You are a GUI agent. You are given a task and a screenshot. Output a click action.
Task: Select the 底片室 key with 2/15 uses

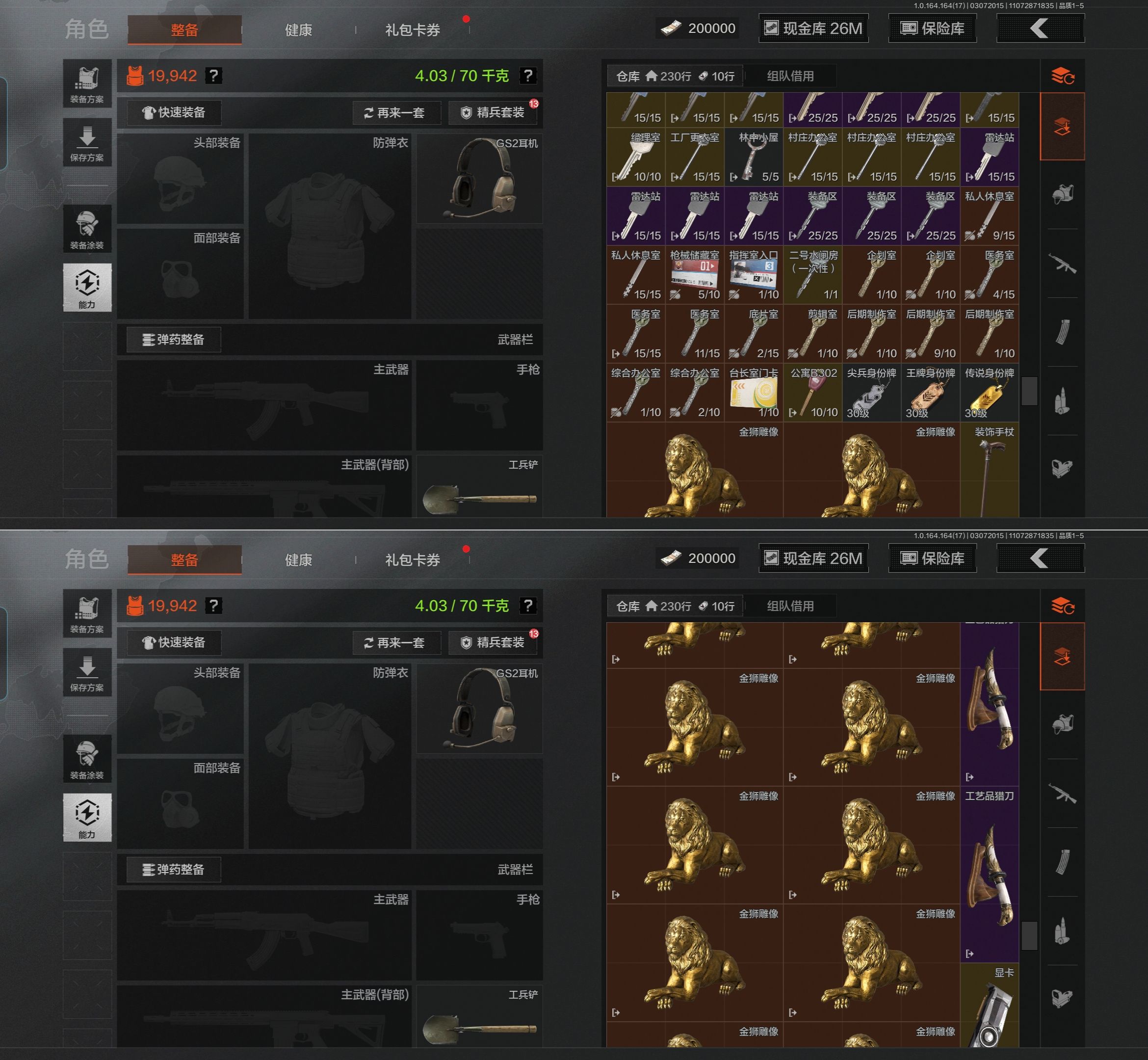754,333
